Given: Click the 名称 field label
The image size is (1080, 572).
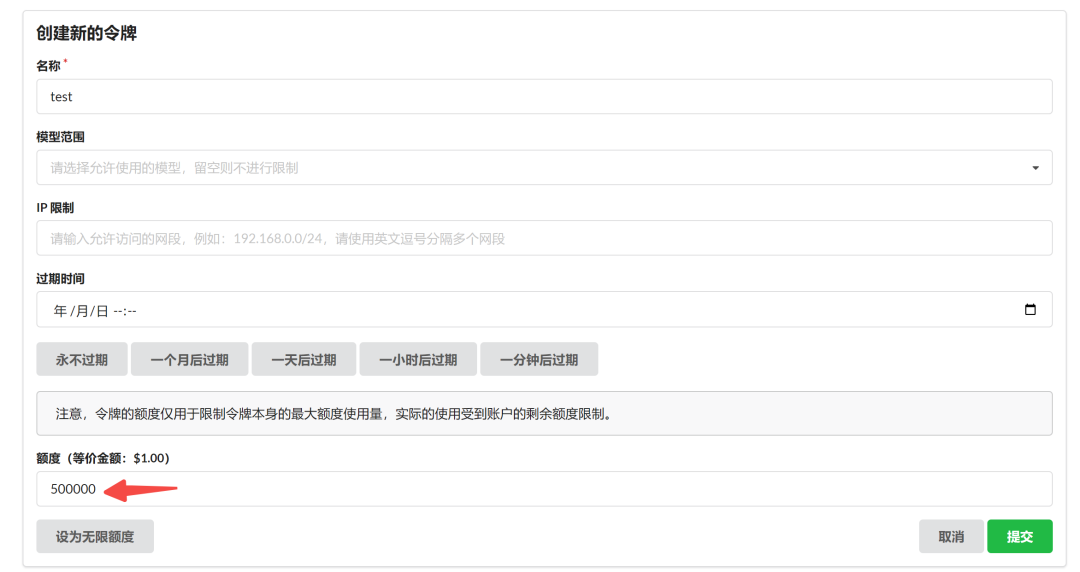Looking at the screenshot, I should coord(49,65).
